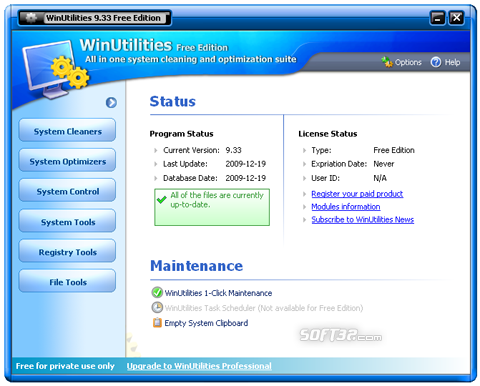Viewport: 480px width, 386px height.
Task: Click Register your paid product link
Action: 357,194
